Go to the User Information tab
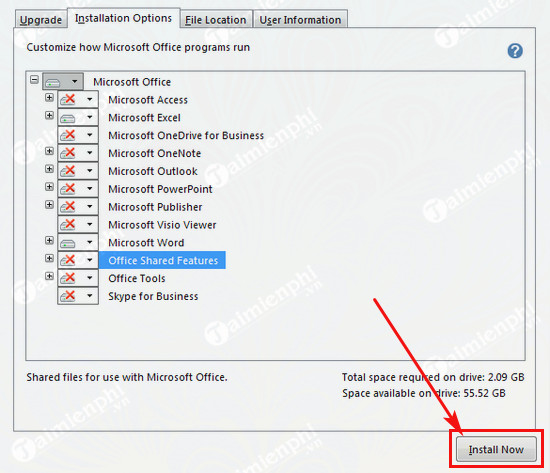550x473 pixels. [x=300, y=20]
